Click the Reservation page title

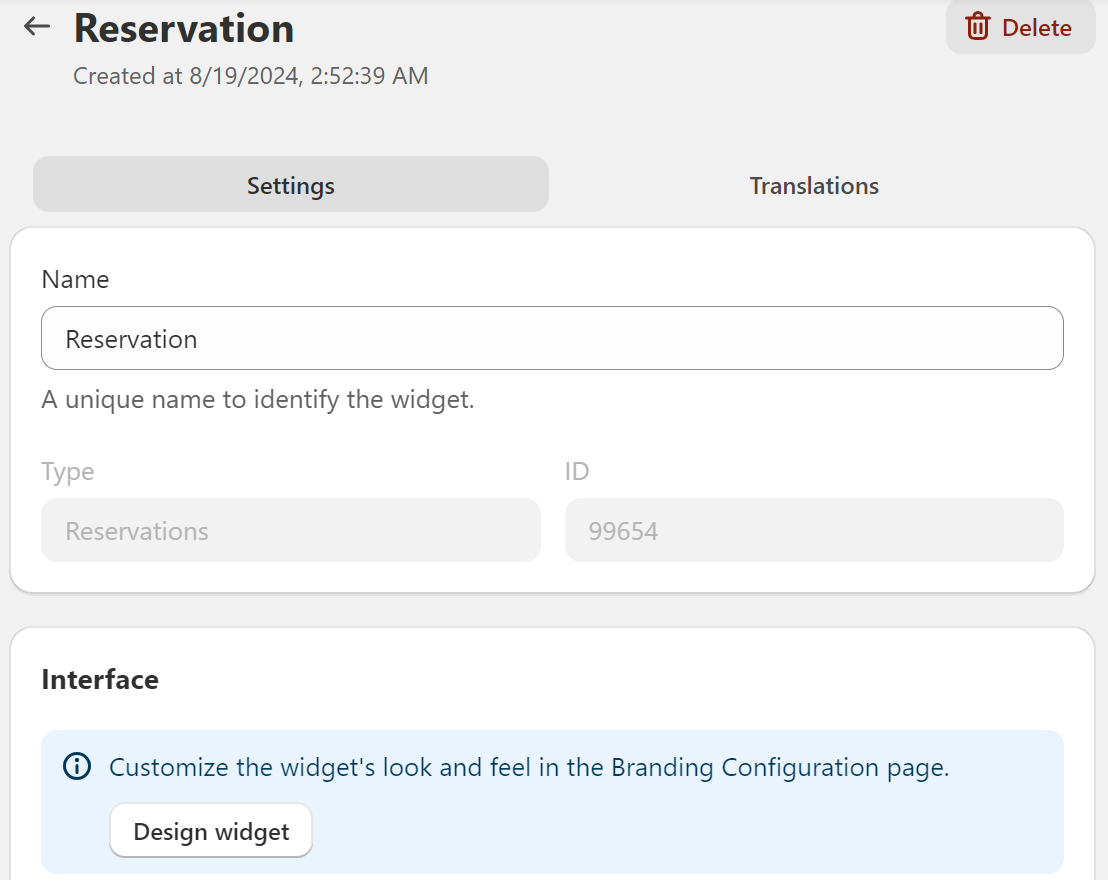tap(184, 28)
